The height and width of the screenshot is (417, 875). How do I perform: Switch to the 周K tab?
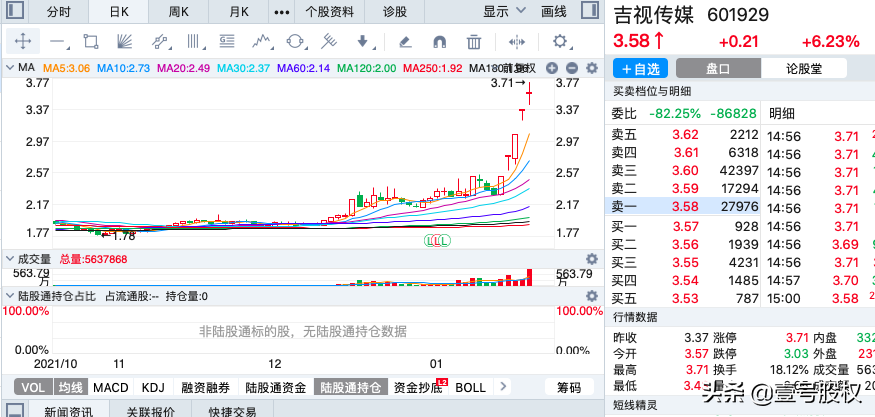click(179, 11)
